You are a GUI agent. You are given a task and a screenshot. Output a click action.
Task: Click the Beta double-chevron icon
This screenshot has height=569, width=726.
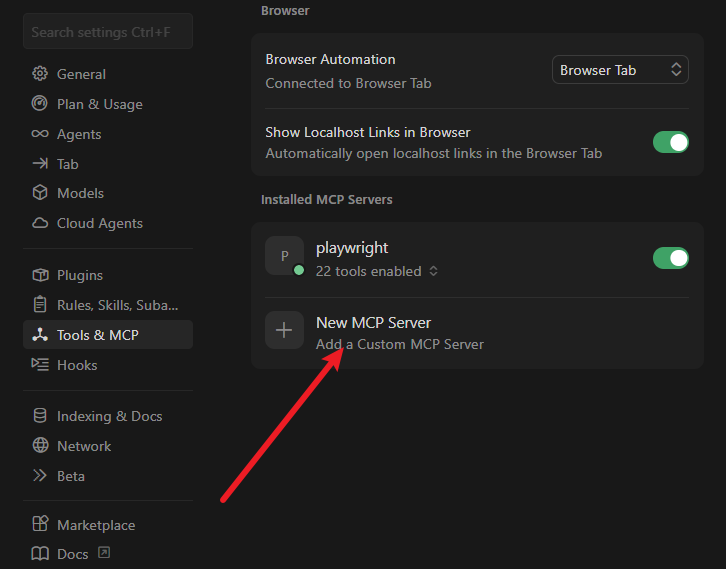tap(40, 475)
